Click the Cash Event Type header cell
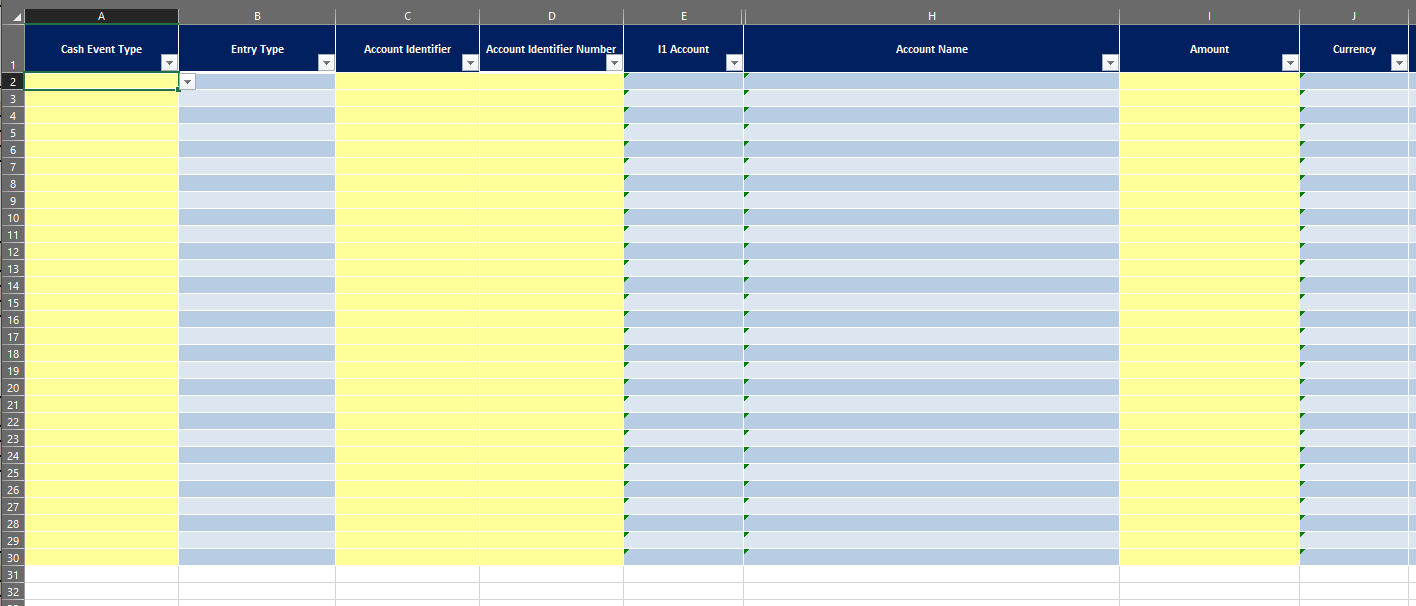Viewport: 1416px width, 606px height. (x=101, y=49)
